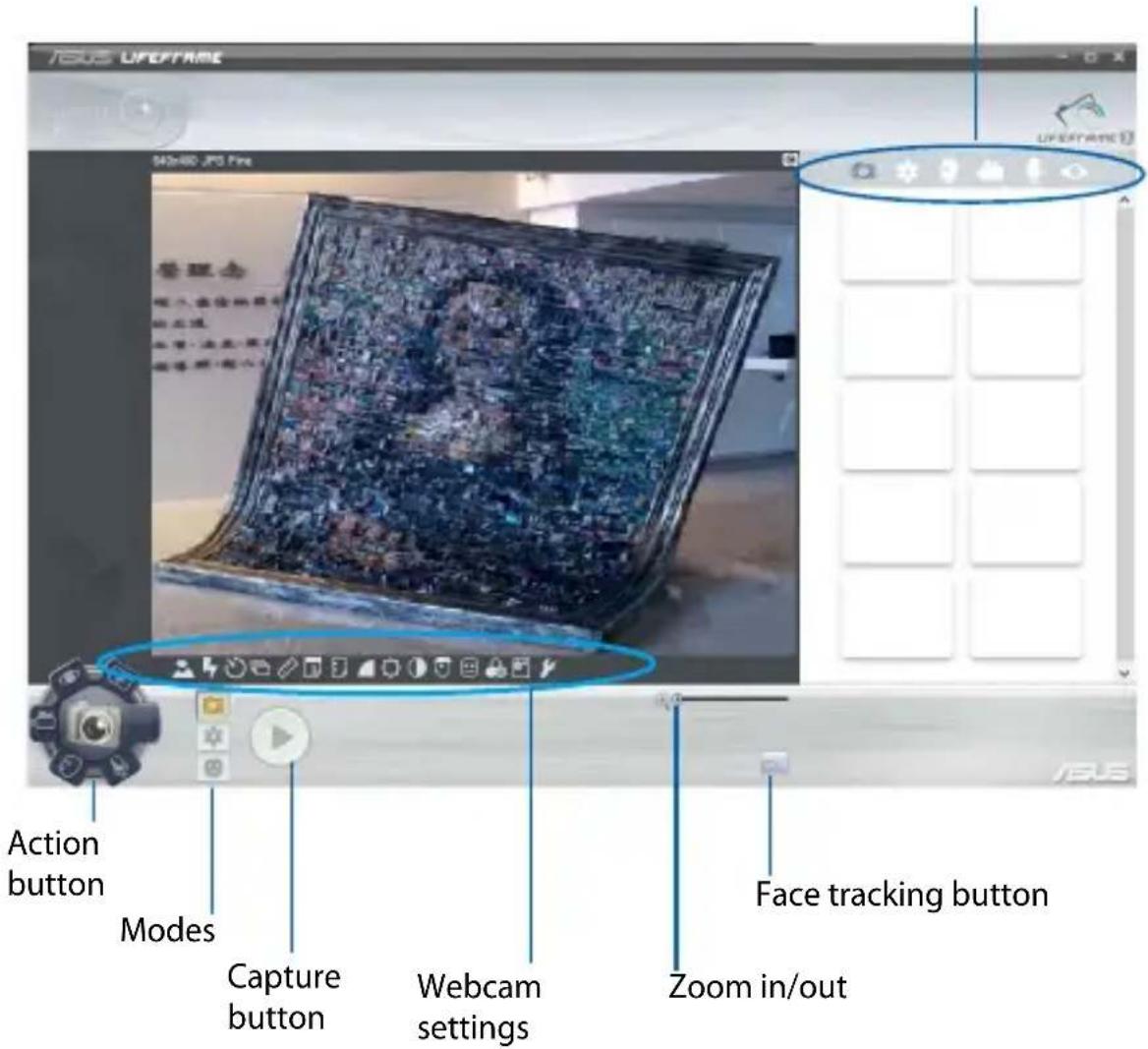Click the camcorder icon in top-right mode bar

coord(990,171)
